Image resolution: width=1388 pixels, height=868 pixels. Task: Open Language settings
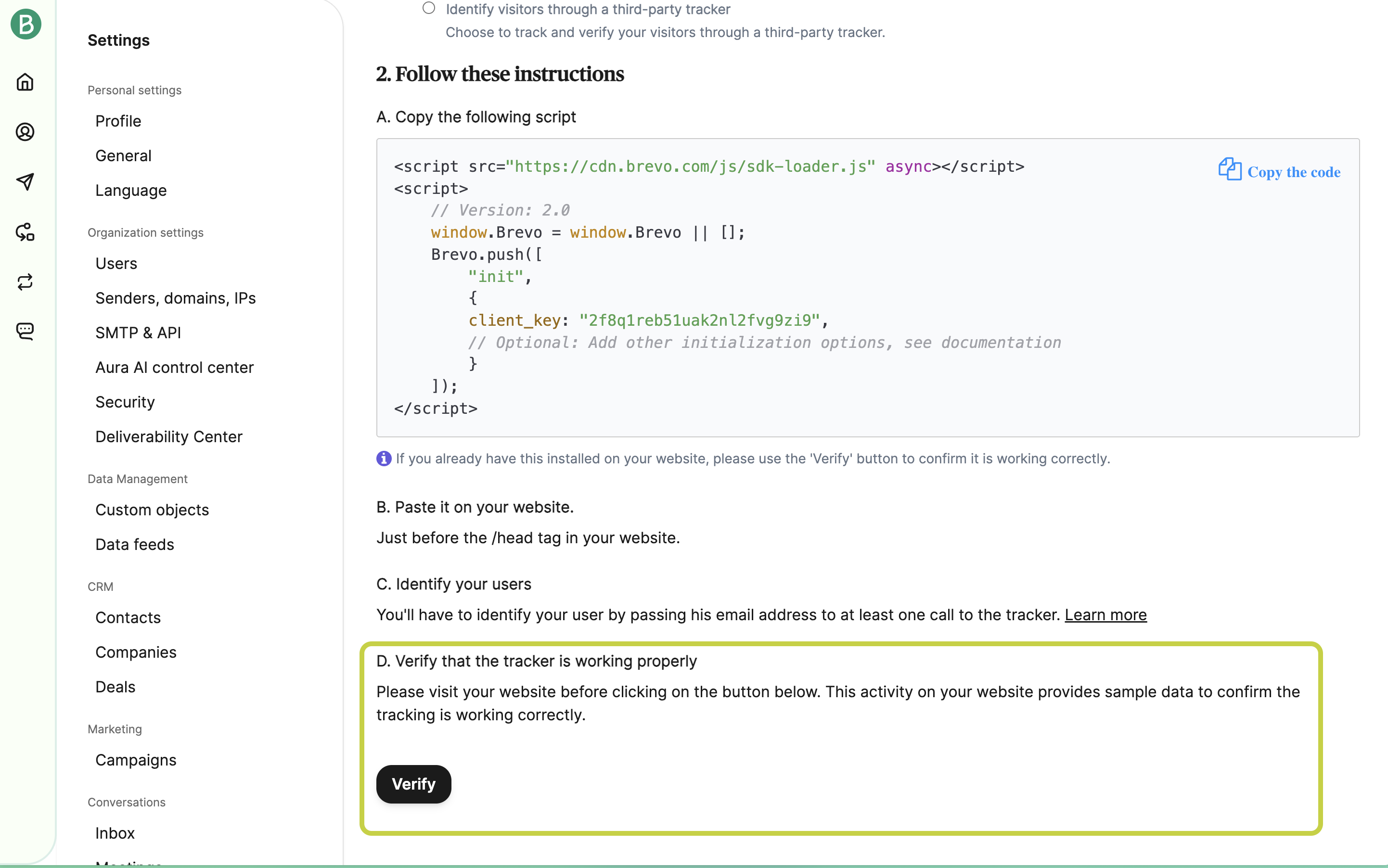[x=131, y=190]
